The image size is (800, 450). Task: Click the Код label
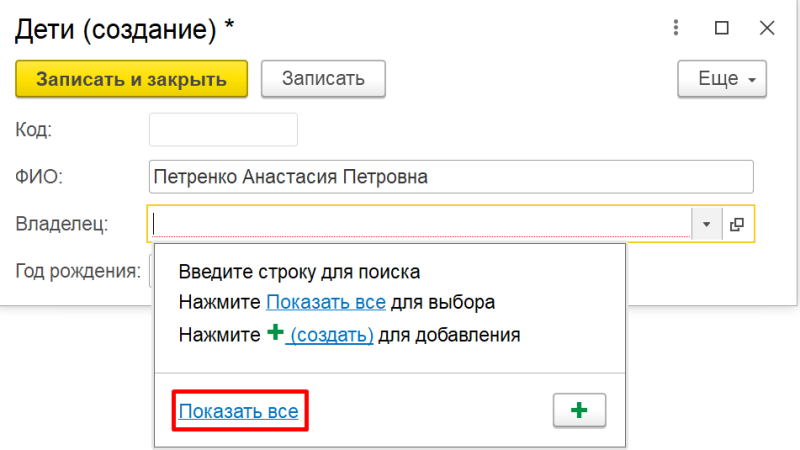point(34,130)
